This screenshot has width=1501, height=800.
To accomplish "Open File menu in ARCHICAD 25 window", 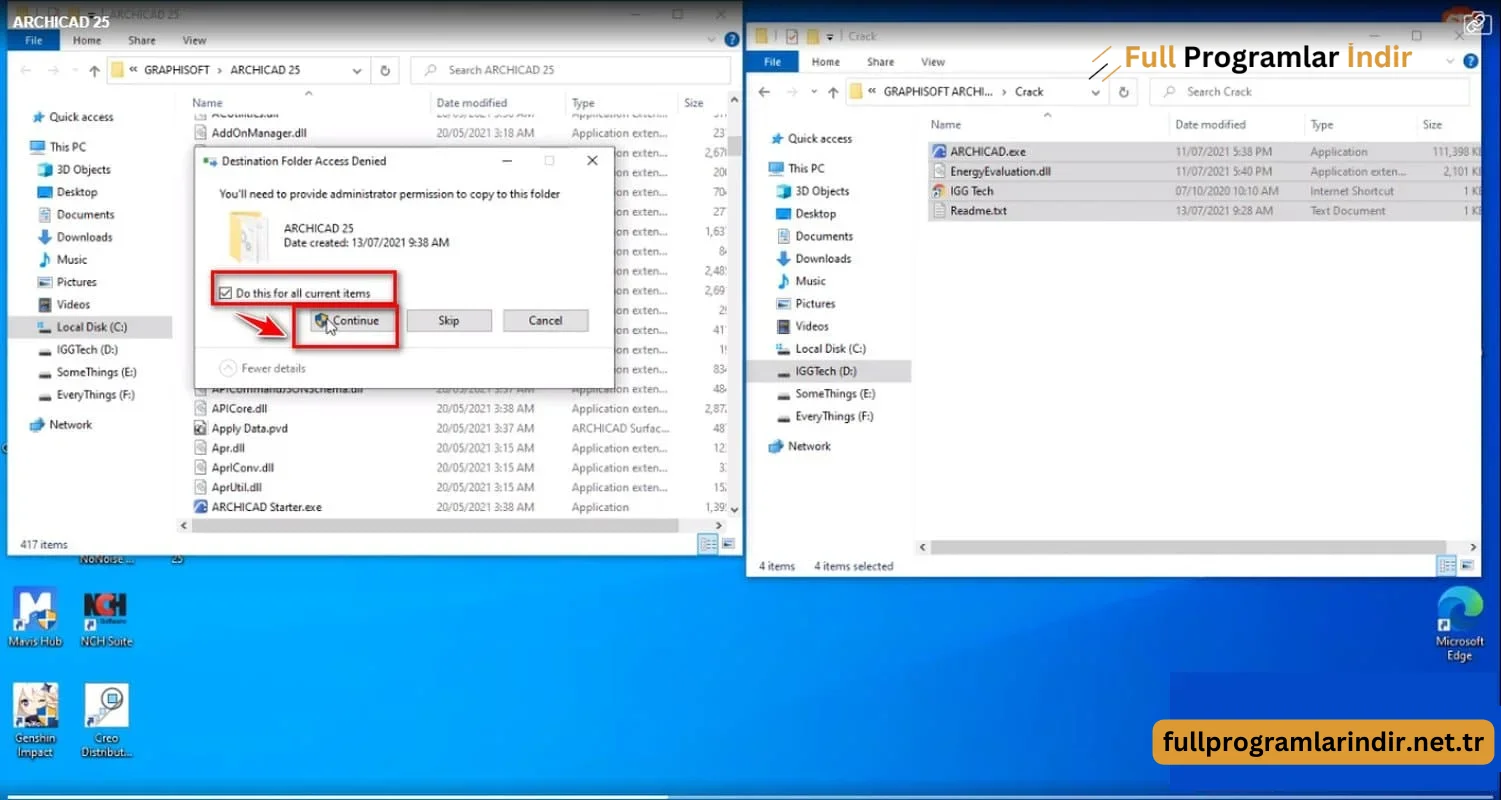I will click(x=33, y=41).
